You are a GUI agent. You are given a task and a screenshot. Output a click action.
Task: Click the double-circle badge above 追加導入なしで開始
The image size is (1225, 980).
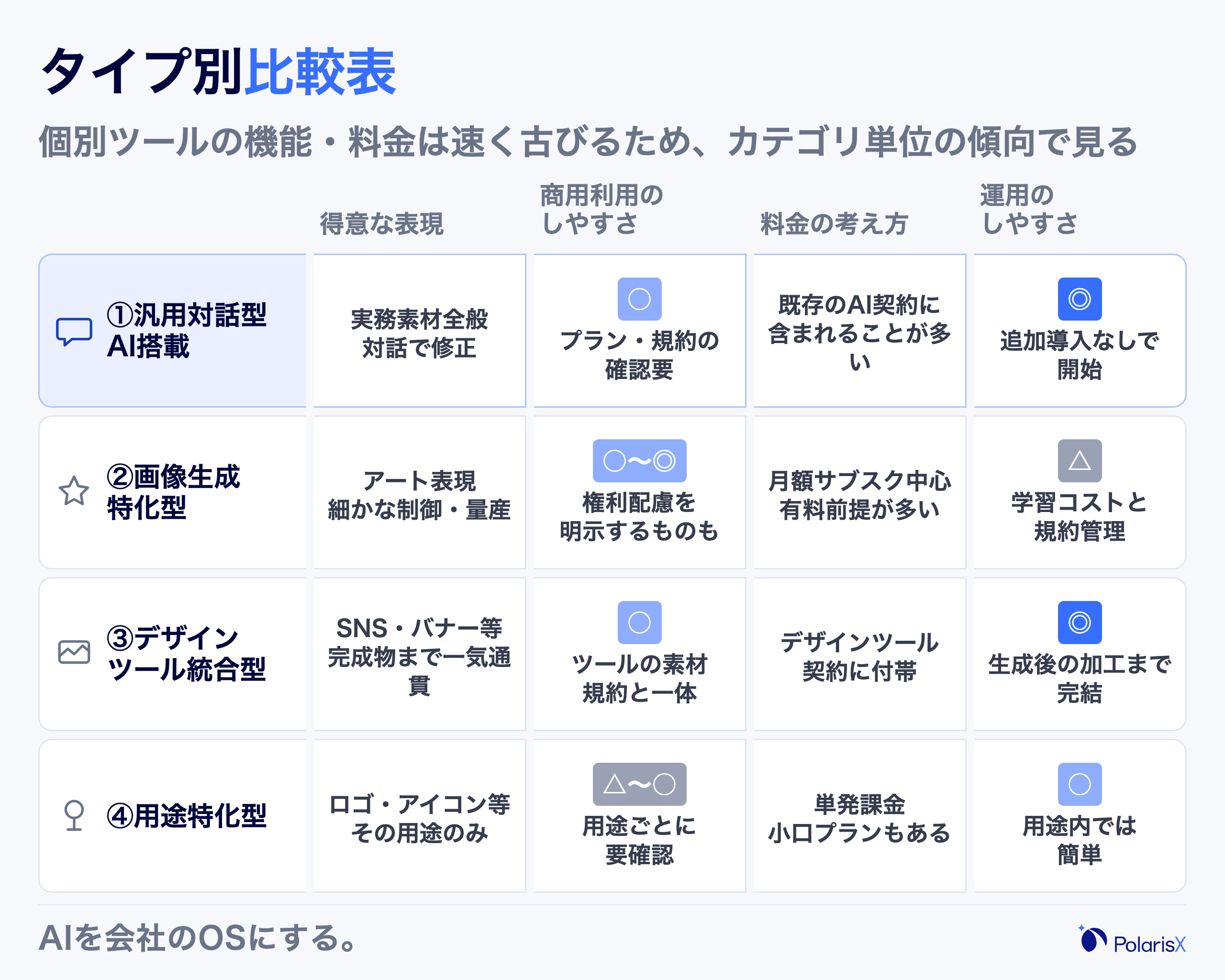coord(1080,299)
